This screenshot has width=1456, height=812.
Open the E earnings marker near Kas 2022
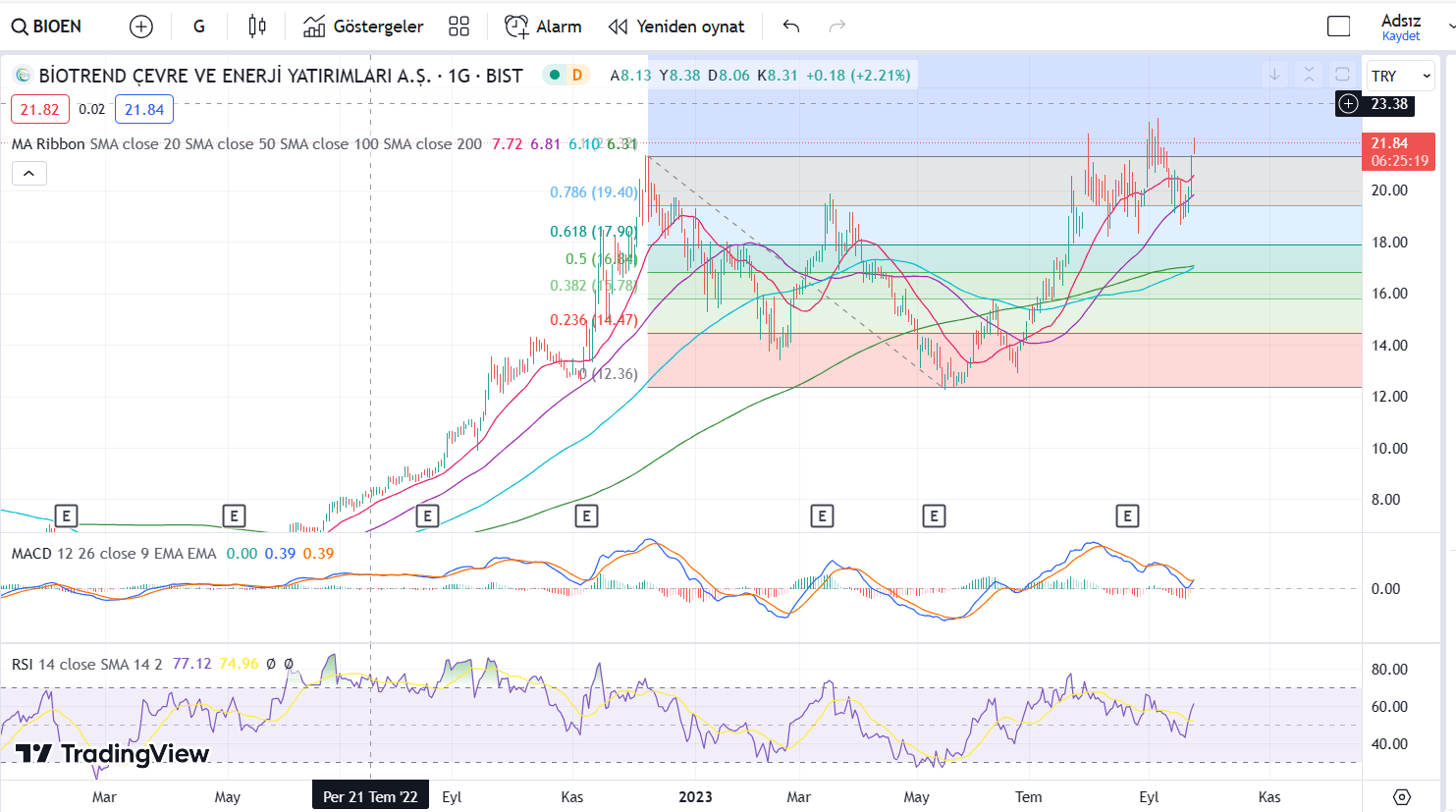pyautogui.click(x=586, y=515)
